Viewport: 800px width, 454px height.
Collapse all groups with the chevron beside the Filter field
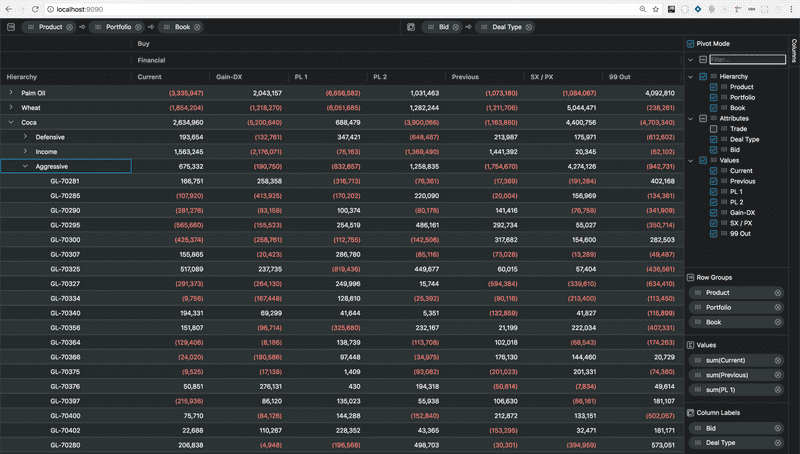point(691,60)
